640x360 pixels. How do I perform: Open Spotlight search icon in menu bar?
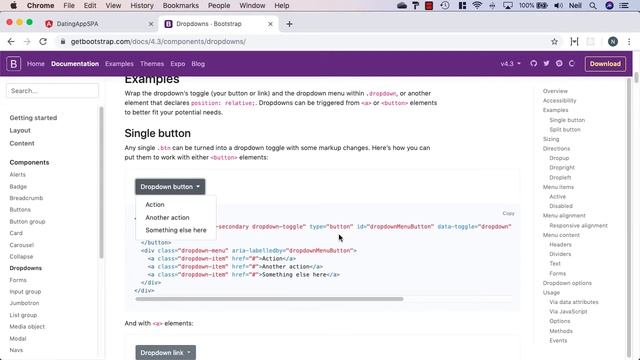[593, 5]
